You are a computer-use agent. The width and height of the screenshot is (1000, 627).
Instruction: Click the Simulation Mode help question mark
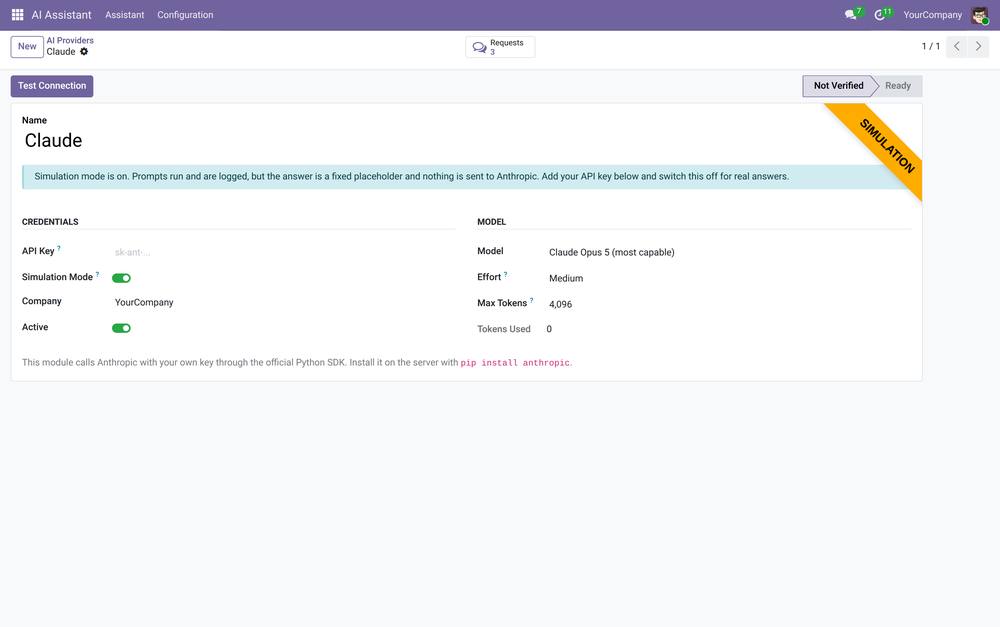click(98, 274)
